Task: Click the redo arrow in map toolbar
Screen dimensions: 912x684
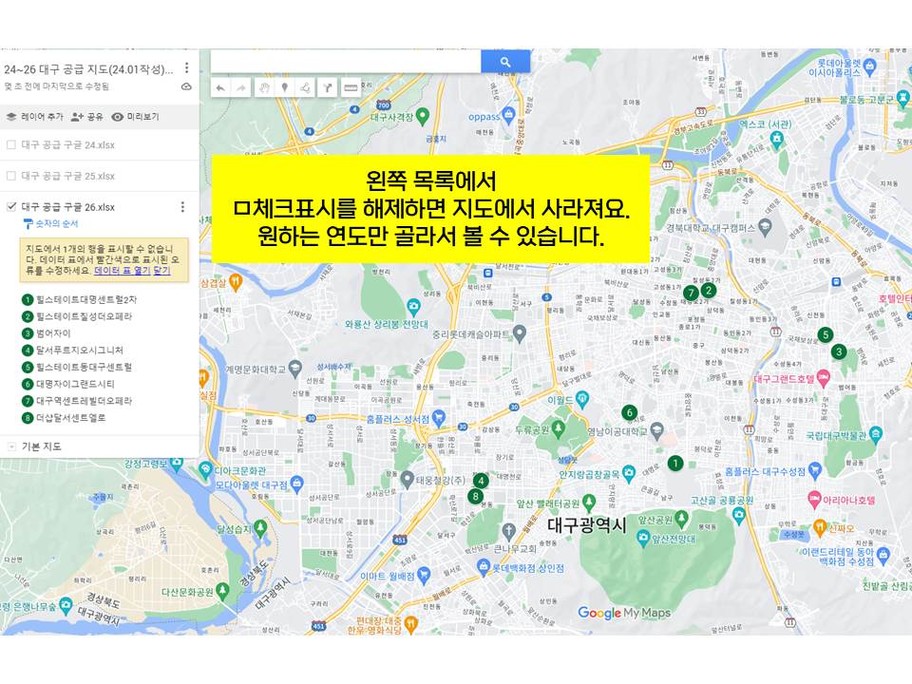Action: click(x=241, y=88)
